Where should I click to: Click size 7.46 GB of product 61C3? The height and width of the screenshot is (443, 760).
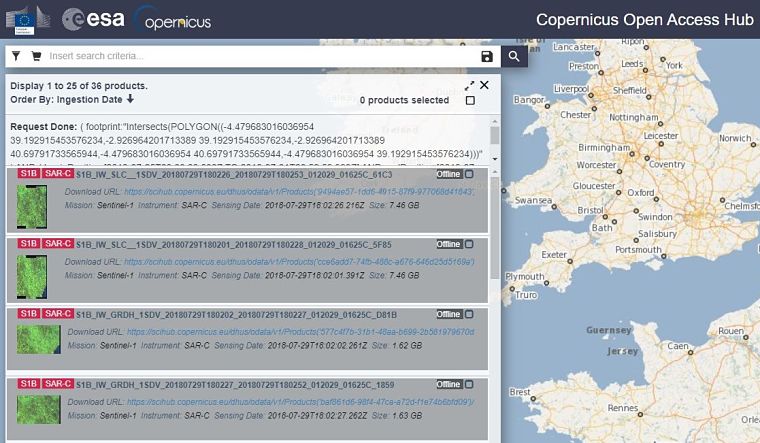pos(404,205)
